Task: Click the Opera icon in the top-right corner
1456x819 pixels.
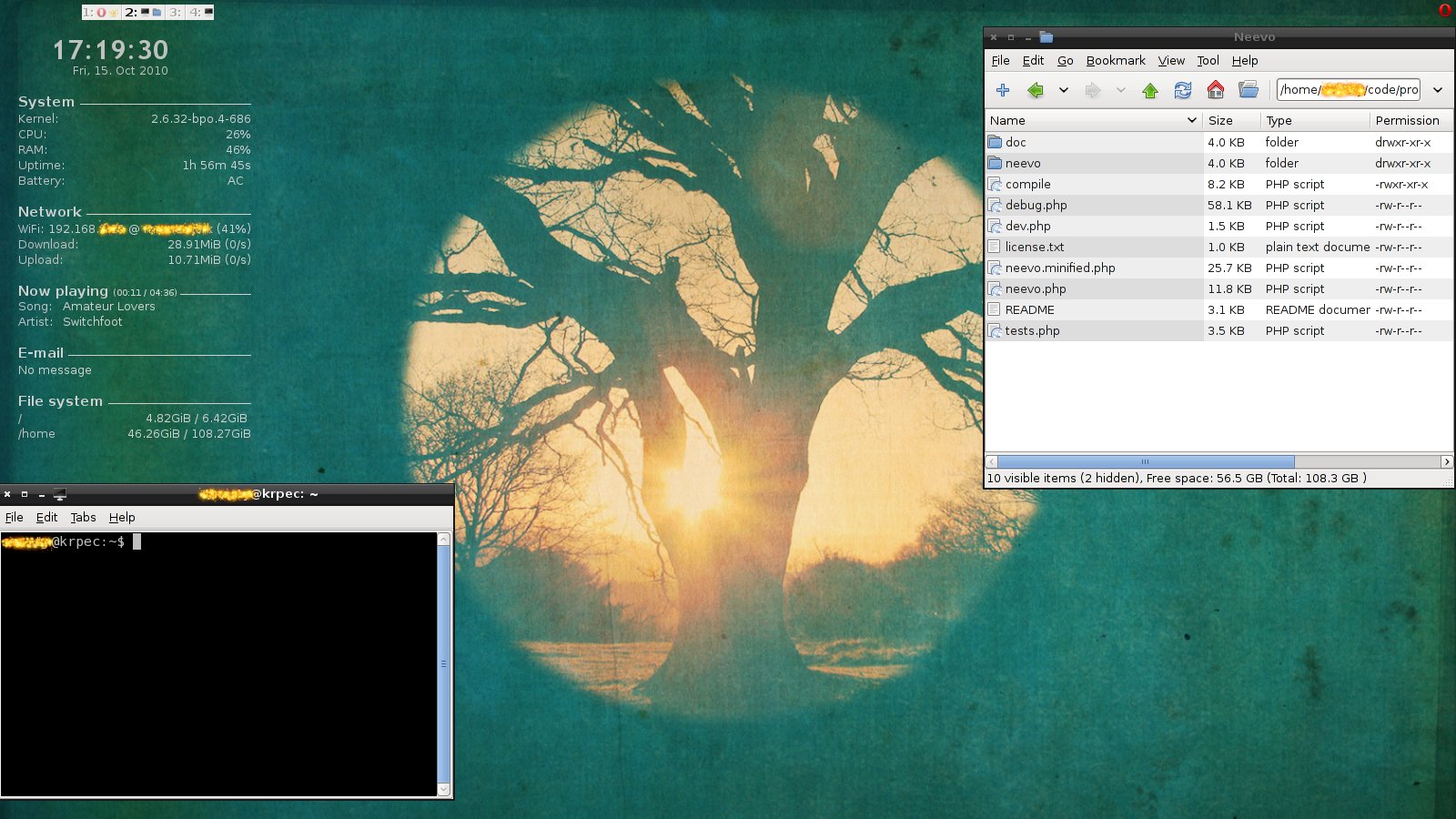Action: [1445, 10]
